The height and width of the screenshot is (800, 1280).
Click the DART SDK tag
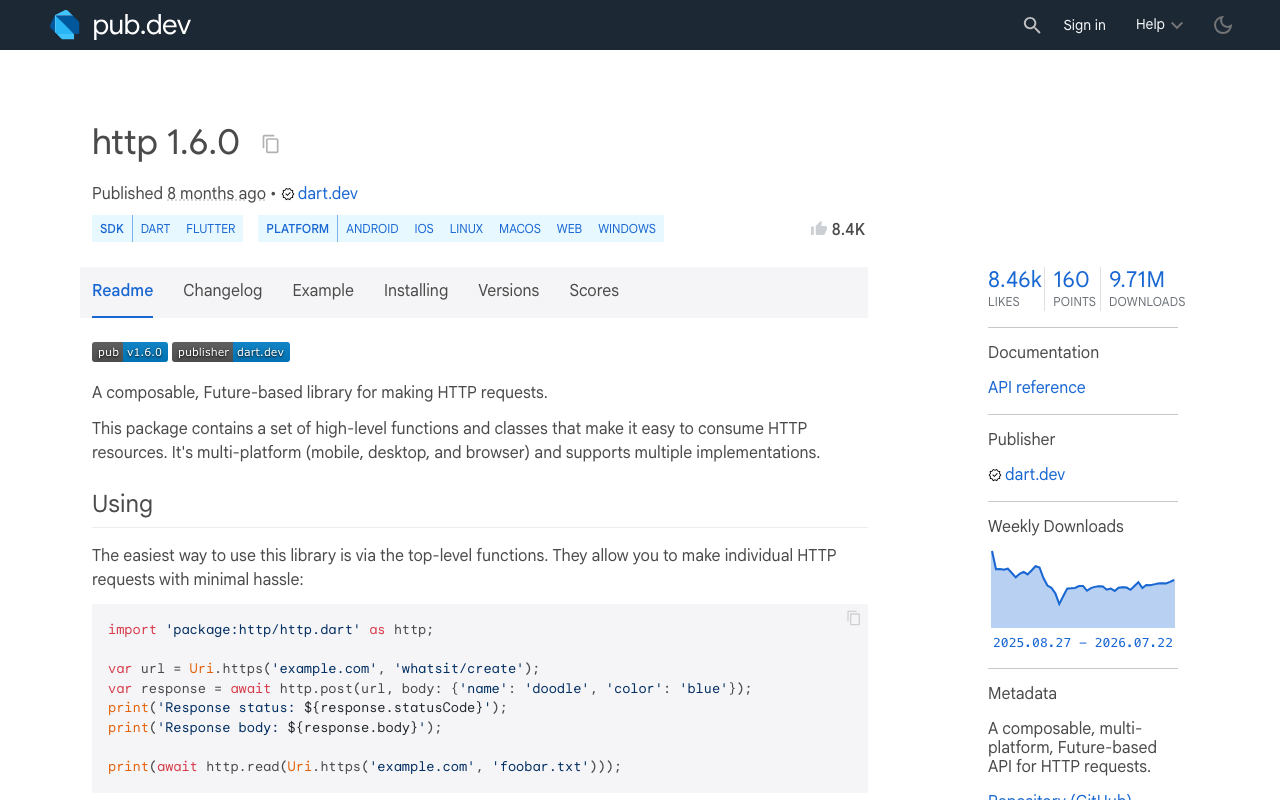pos(155,229)
